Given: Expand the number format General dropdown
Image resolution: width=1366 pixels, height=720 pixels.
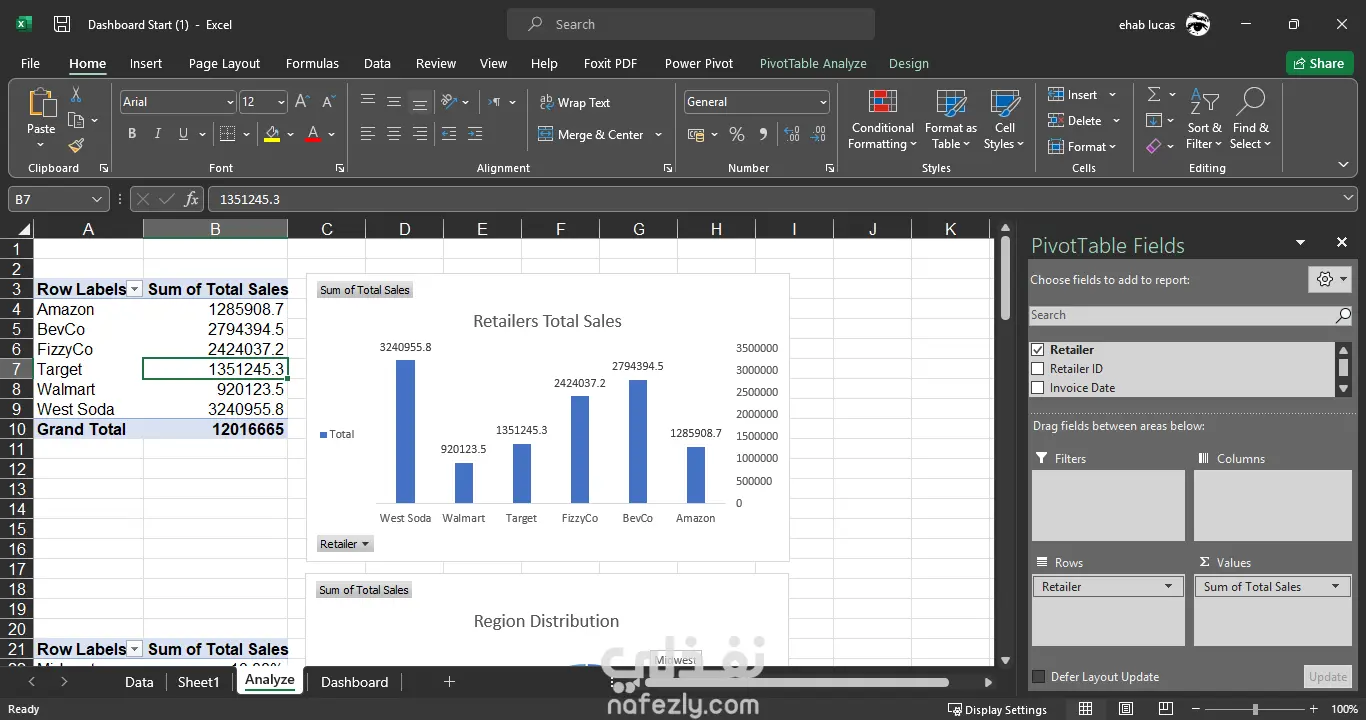Looking at the screenshot, I should (823, 102).
